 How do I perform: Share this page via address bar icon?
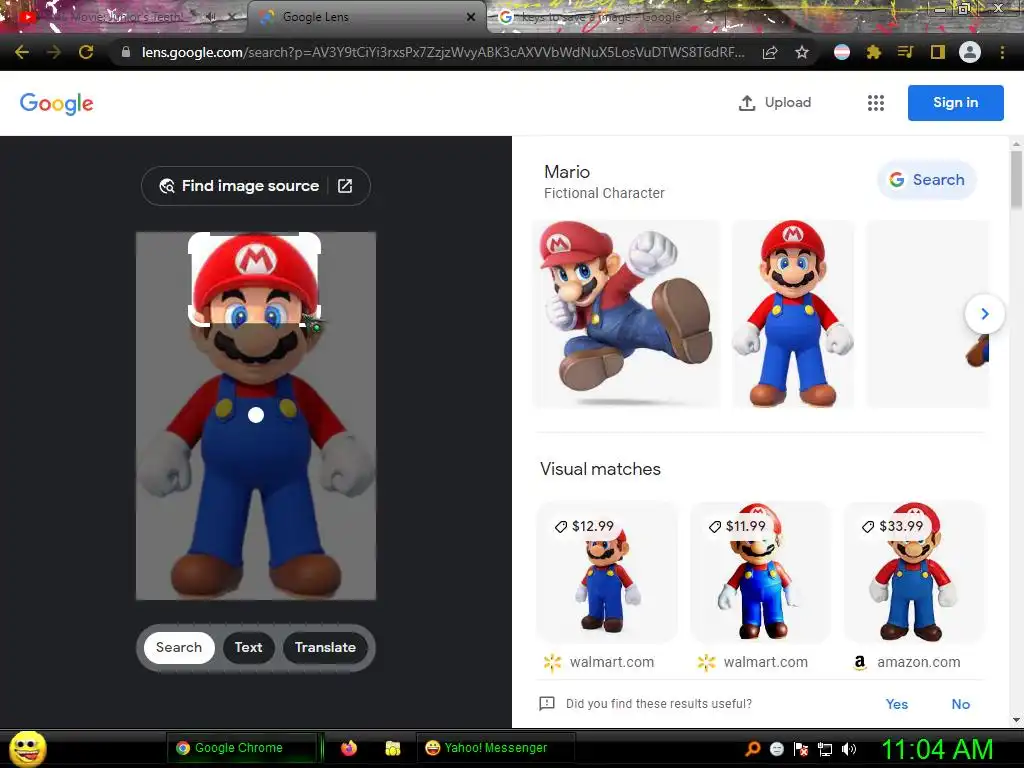point(770,52)
